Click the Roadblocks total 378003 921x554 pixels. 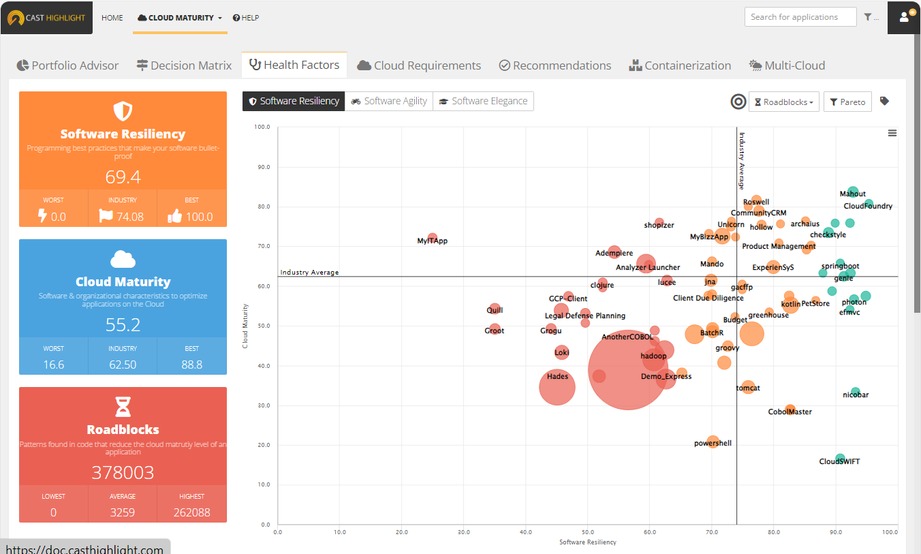coord(123,472)
